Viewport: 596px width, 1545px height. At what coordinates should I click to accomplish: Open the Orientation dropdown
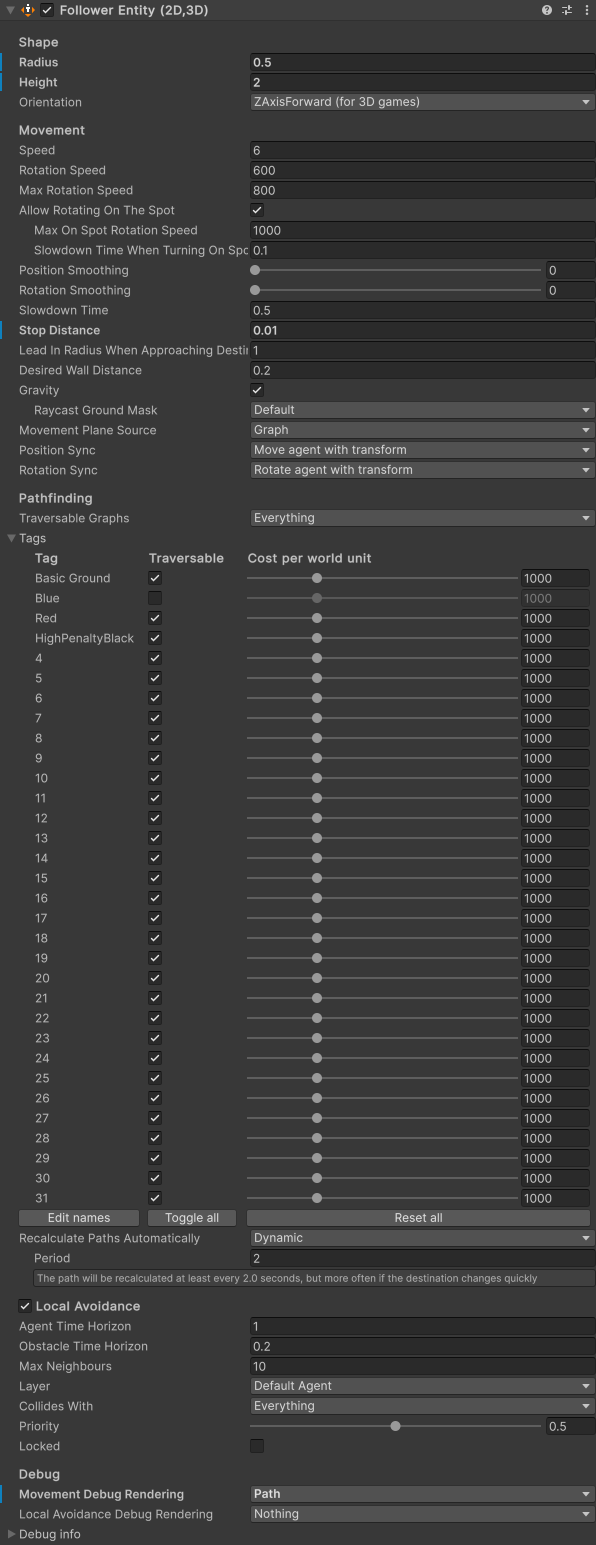tap(422, 102)
